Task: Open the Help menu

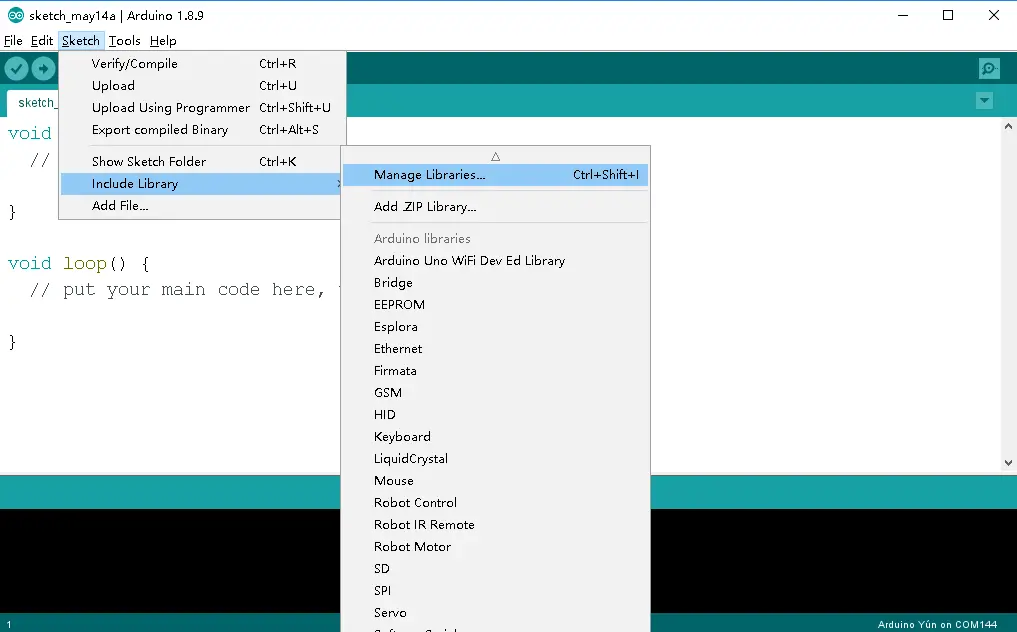Action: pos(163,41)
